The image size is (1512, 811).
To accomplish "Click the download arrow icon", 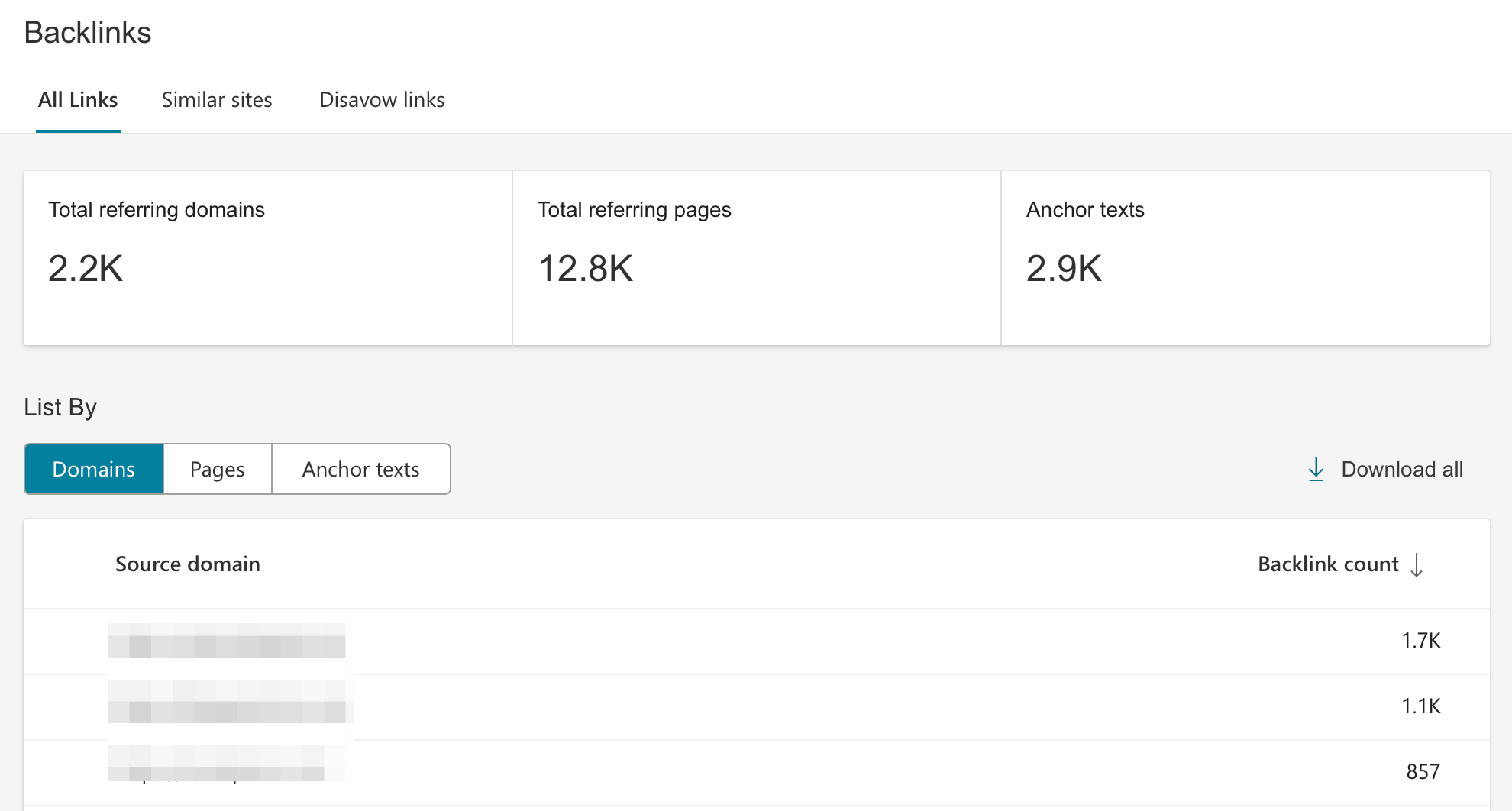I will coord(1316,469).
